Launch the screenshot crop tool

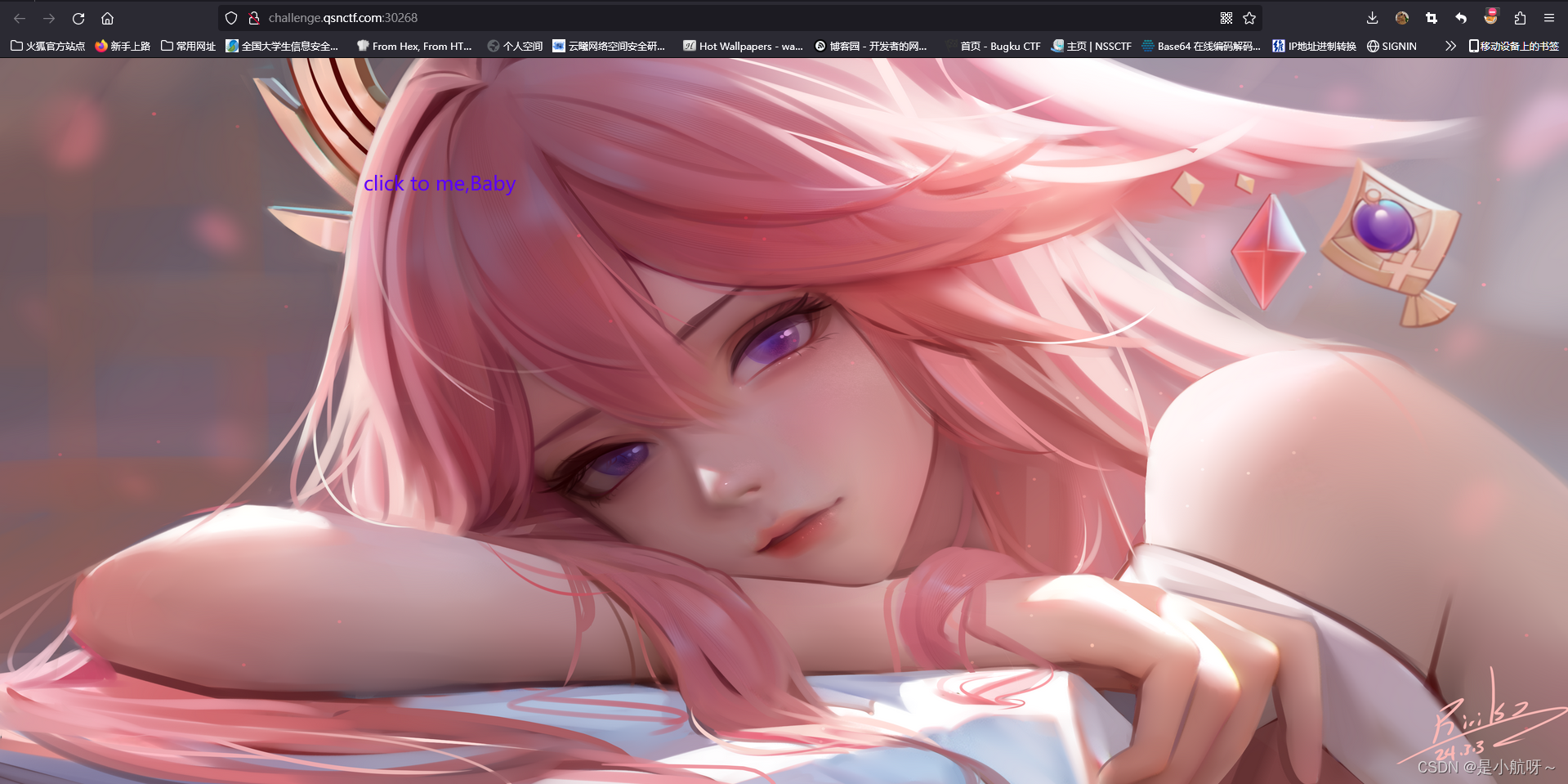coord(1432,18)
